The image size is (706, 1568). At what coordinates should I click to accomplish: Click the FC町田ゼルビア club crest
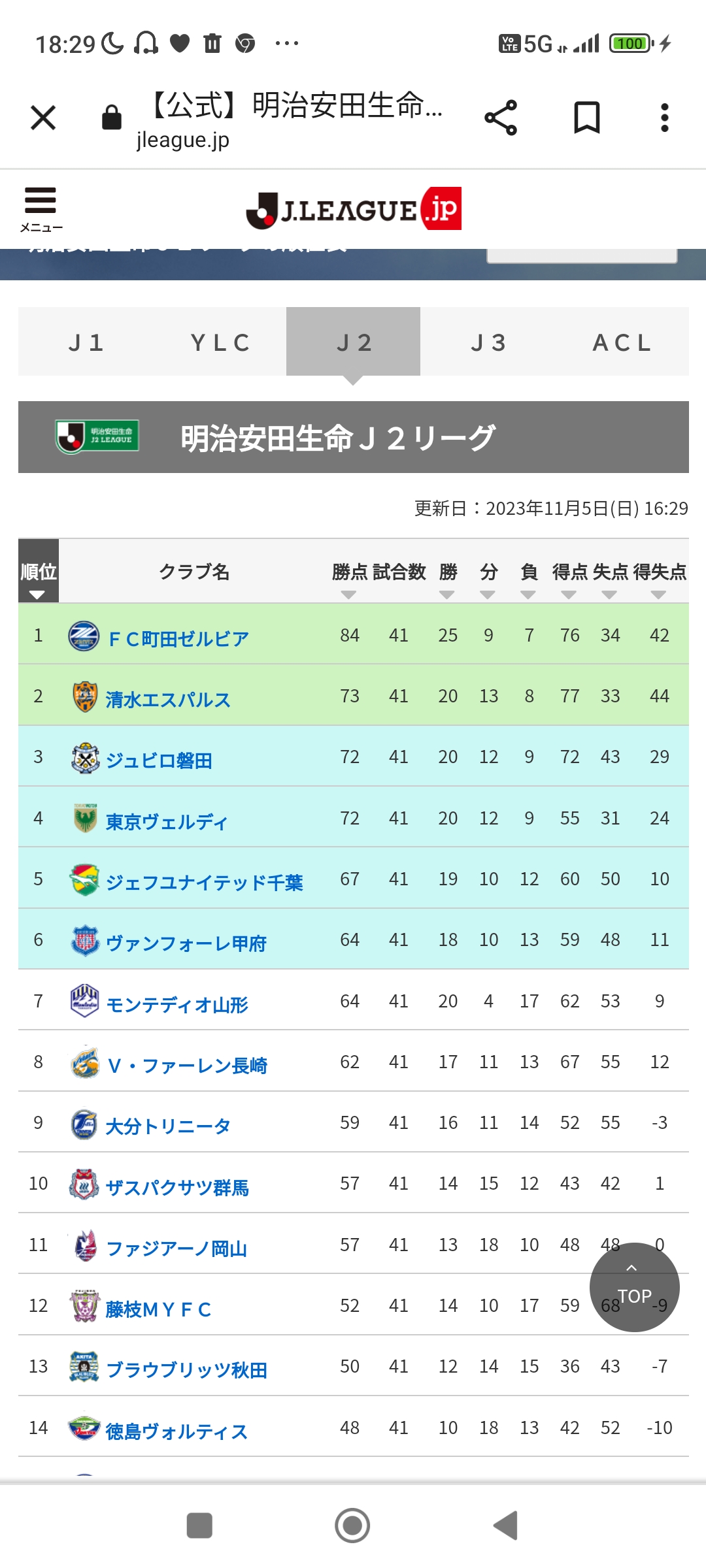(84, 636)
